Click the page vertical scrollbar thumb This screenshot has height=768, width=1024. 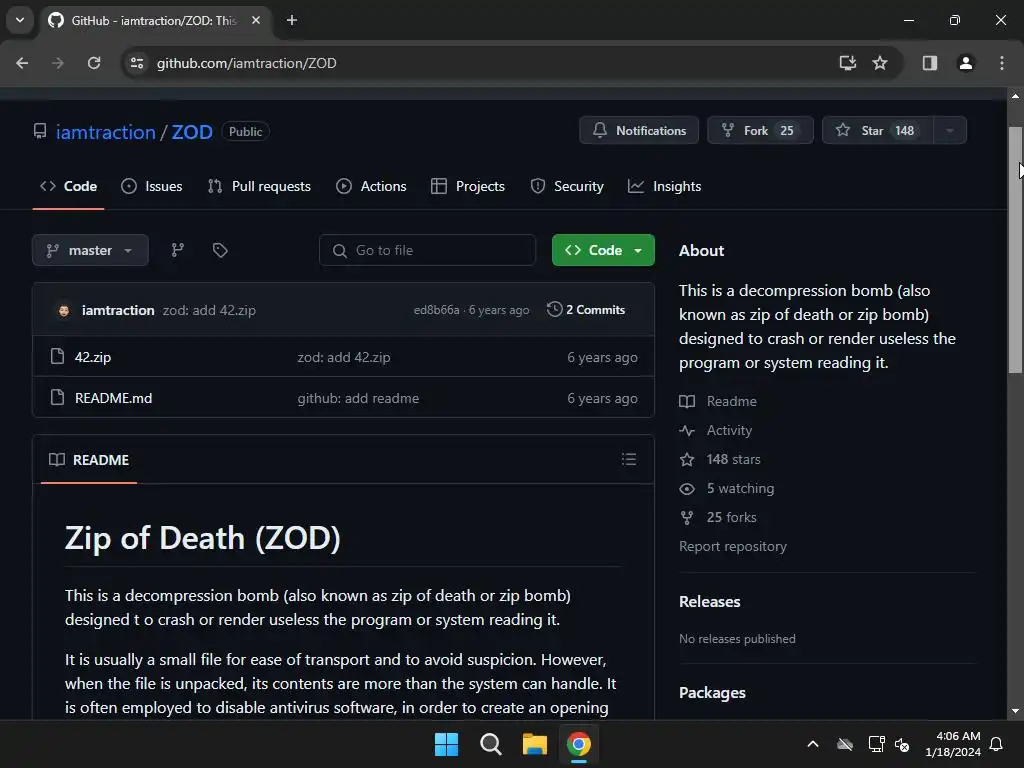click(1015, 250)
